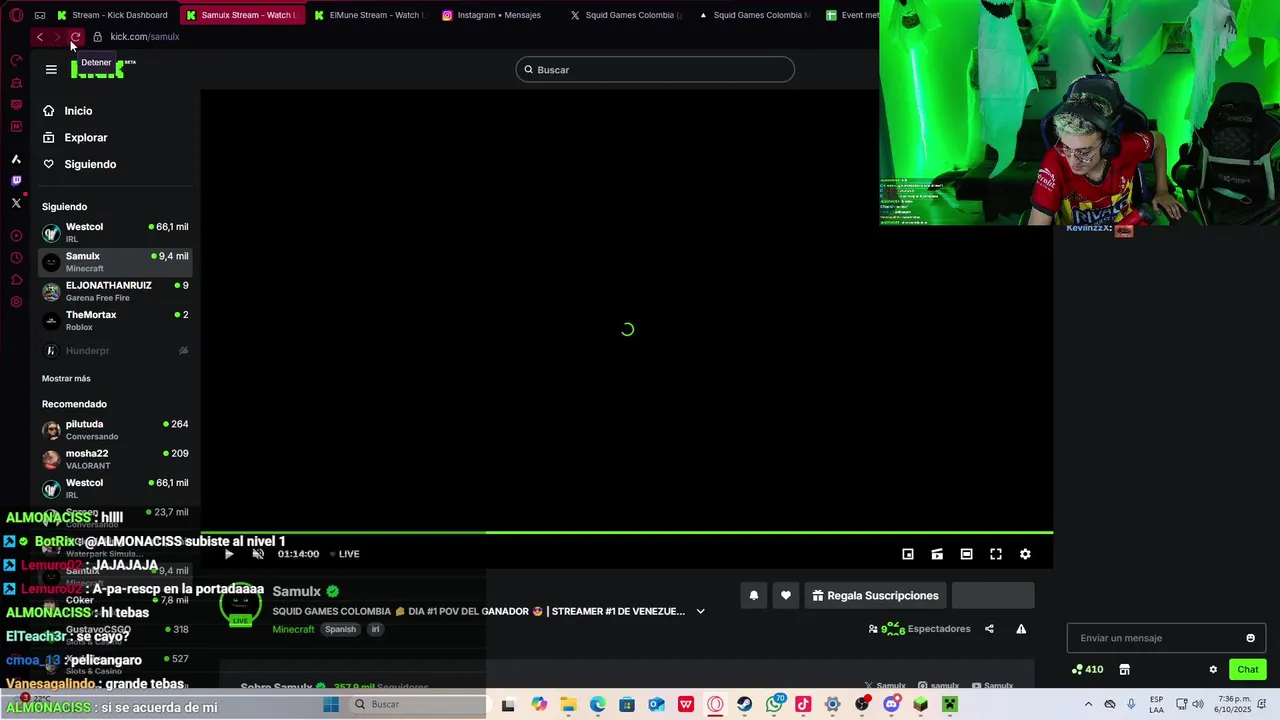This screenshot has height=720, width=1280.
Task: Switch to Event tab in browser
Action: 851,15
